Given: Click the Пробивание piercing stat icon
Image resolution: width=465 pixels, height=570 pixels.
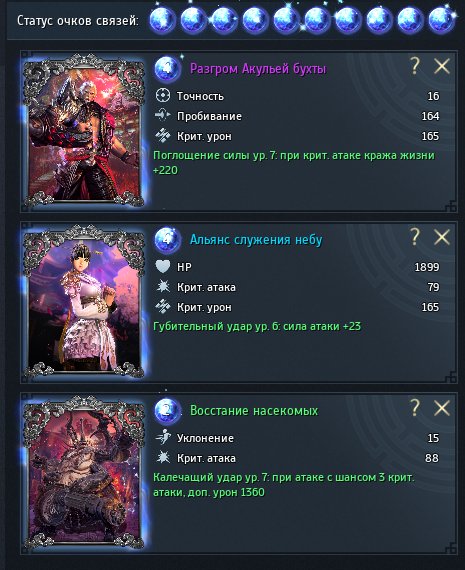Looking at the screenshot, I should pos(163,116).
